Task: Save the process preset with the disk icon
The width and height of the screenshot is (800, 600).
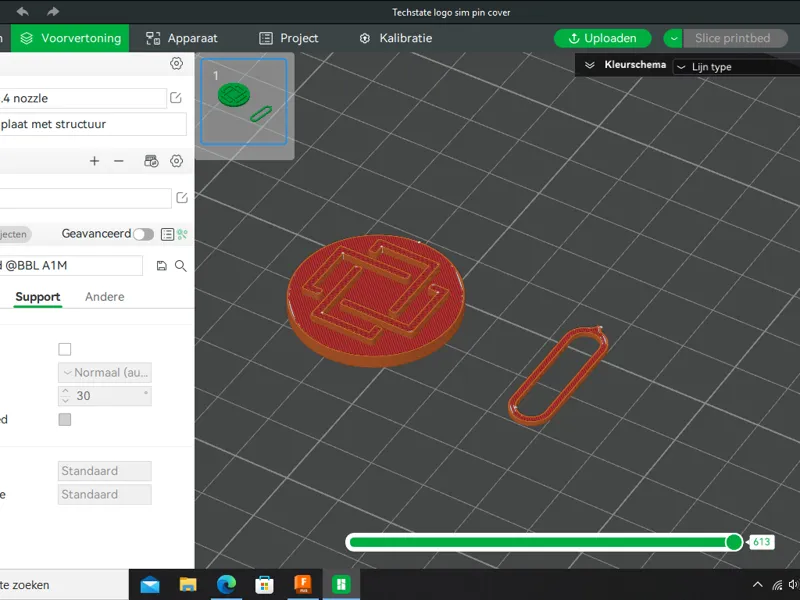Action: (161, 265)
